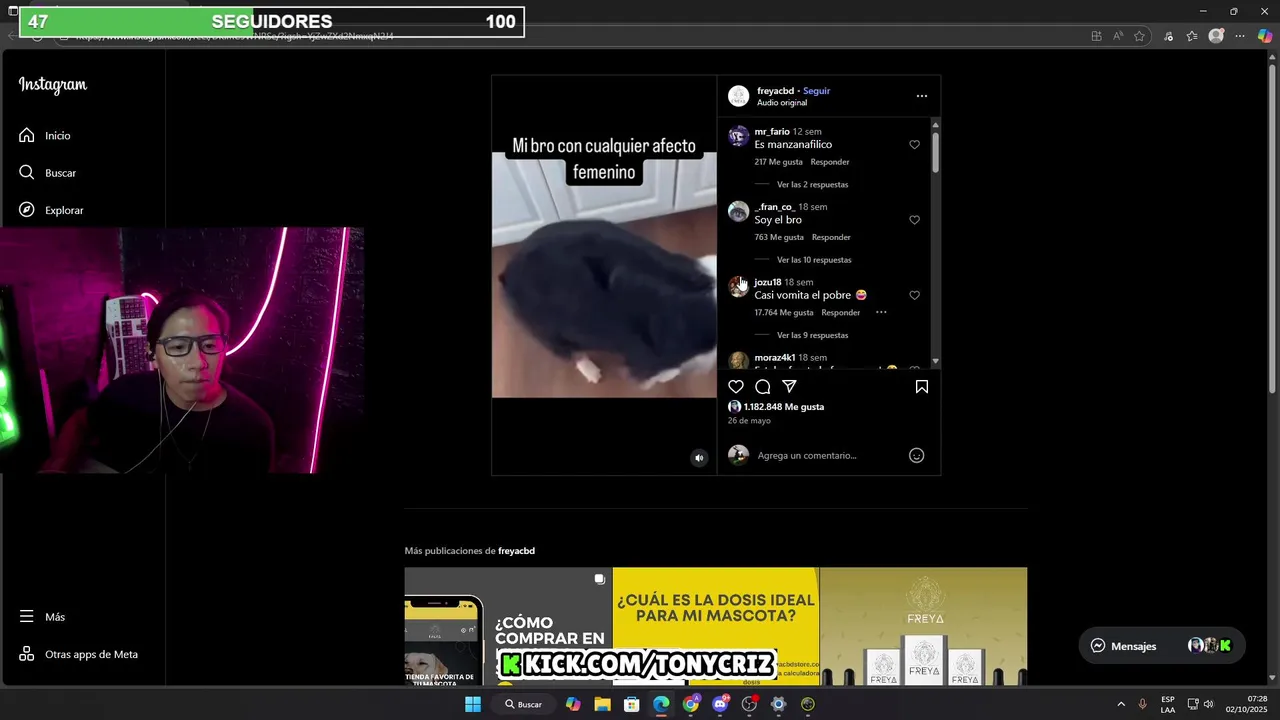Add page to favorites star icon
1280x720 pixels.
1139,36
